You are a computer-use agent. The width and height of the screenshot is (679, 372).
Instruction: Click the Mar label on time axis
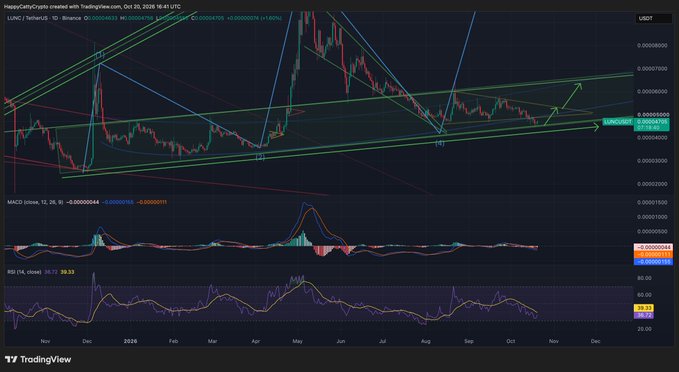point(213,341)
